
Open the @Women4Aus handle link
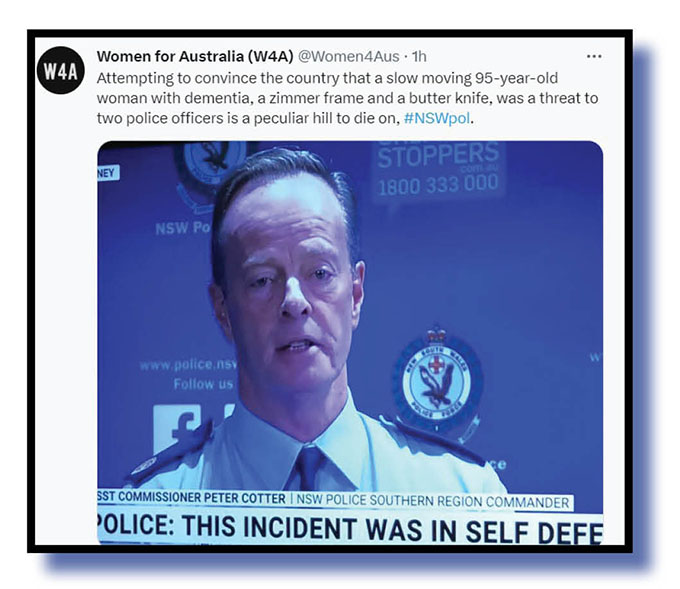point(349,56)
